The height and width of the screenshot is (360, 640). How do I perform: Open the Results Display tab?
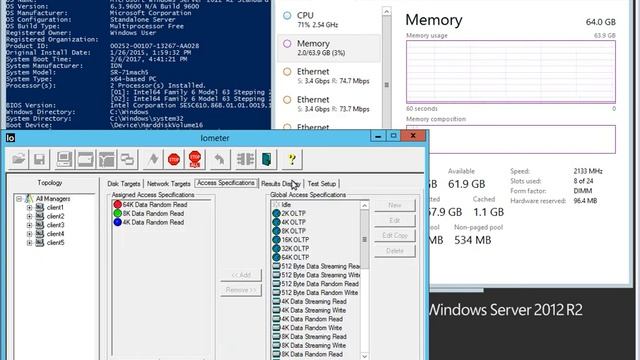pyautogui.click(x=281, y=184)
